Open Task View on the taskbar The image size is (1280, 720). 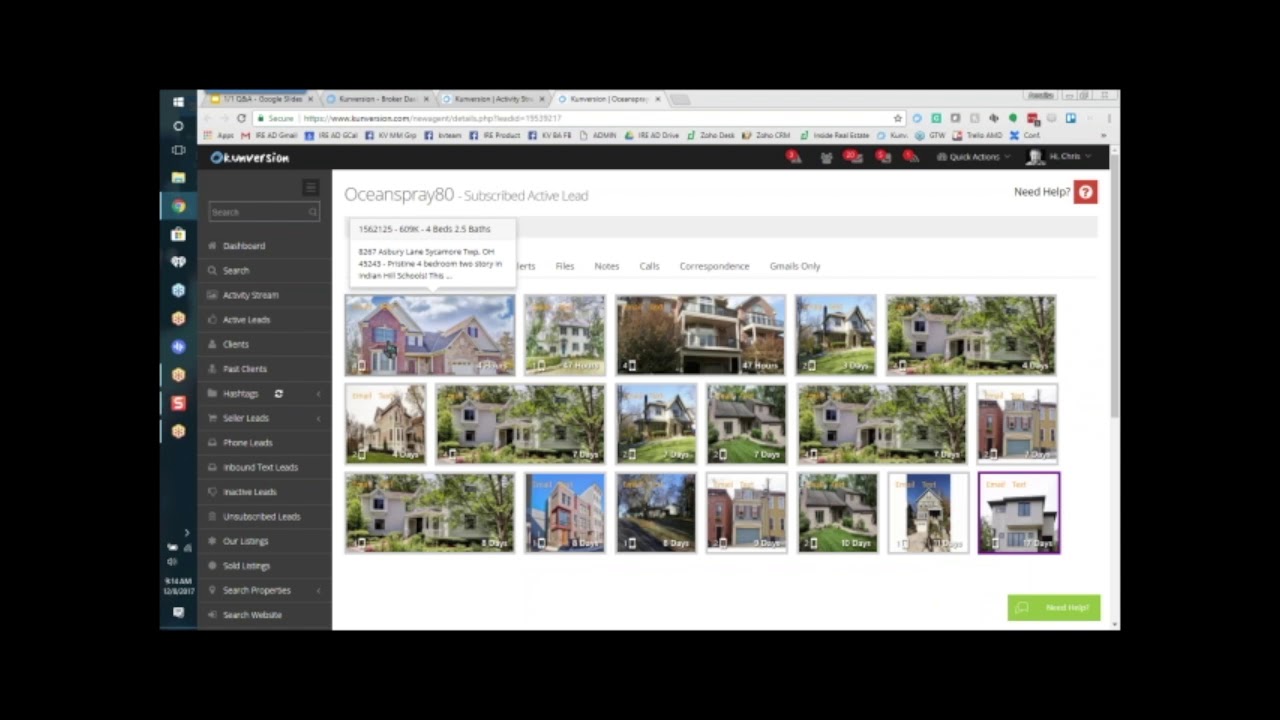click(x=178, y=150)
